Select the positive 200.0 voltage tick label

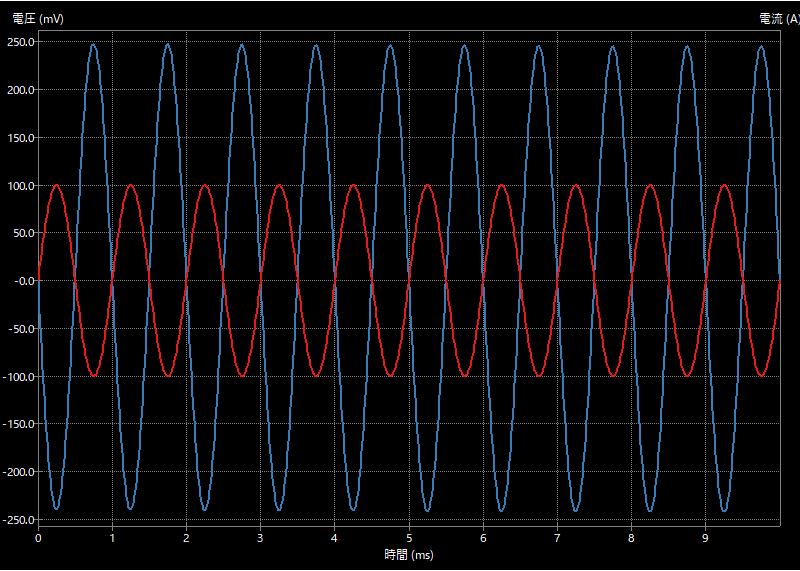pyautogui.click(x=21, y=90)
